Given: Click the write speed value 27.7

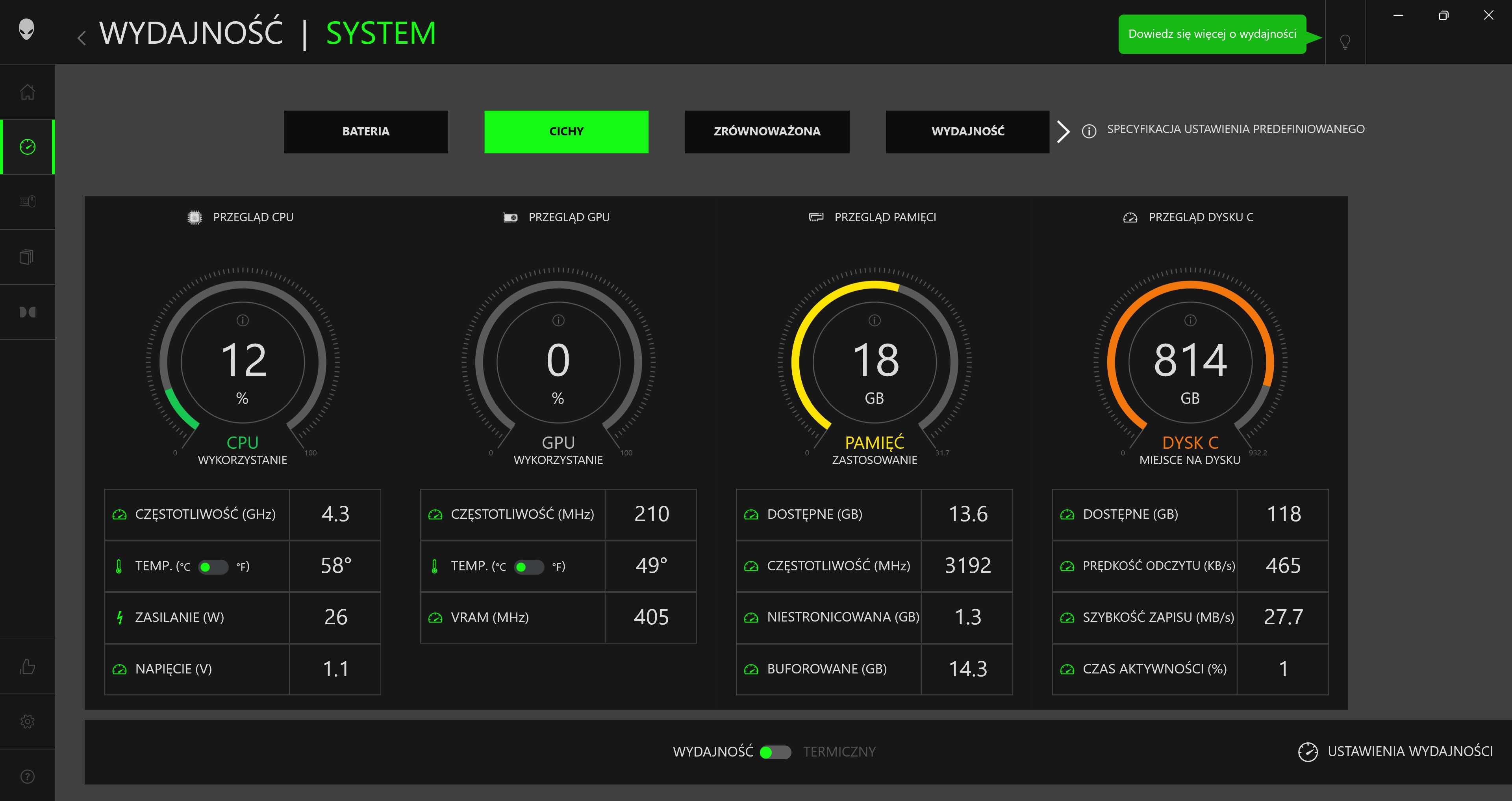Looking at the screenshot, I should click(1283, 617).
